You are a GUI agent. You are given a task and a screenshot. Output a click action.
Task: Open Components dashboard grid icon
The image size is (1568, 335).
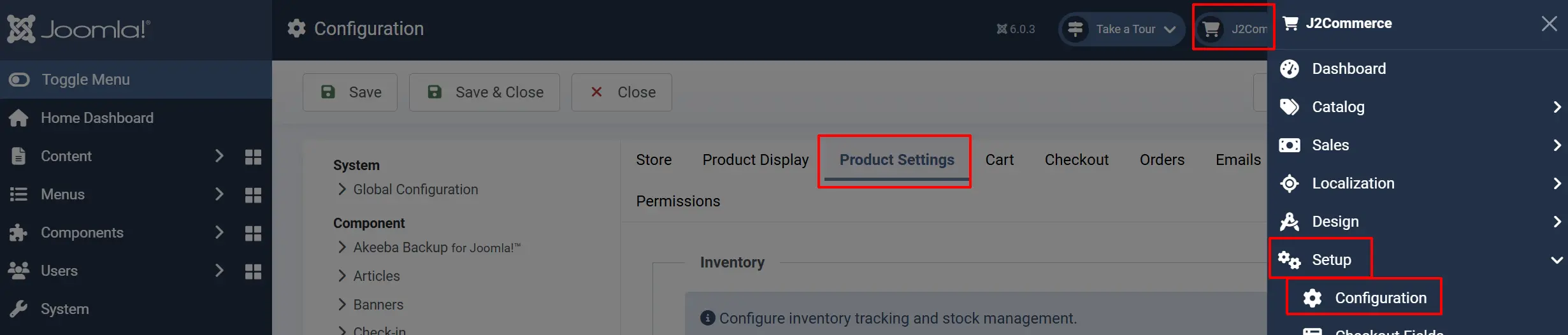coord(253,233)
